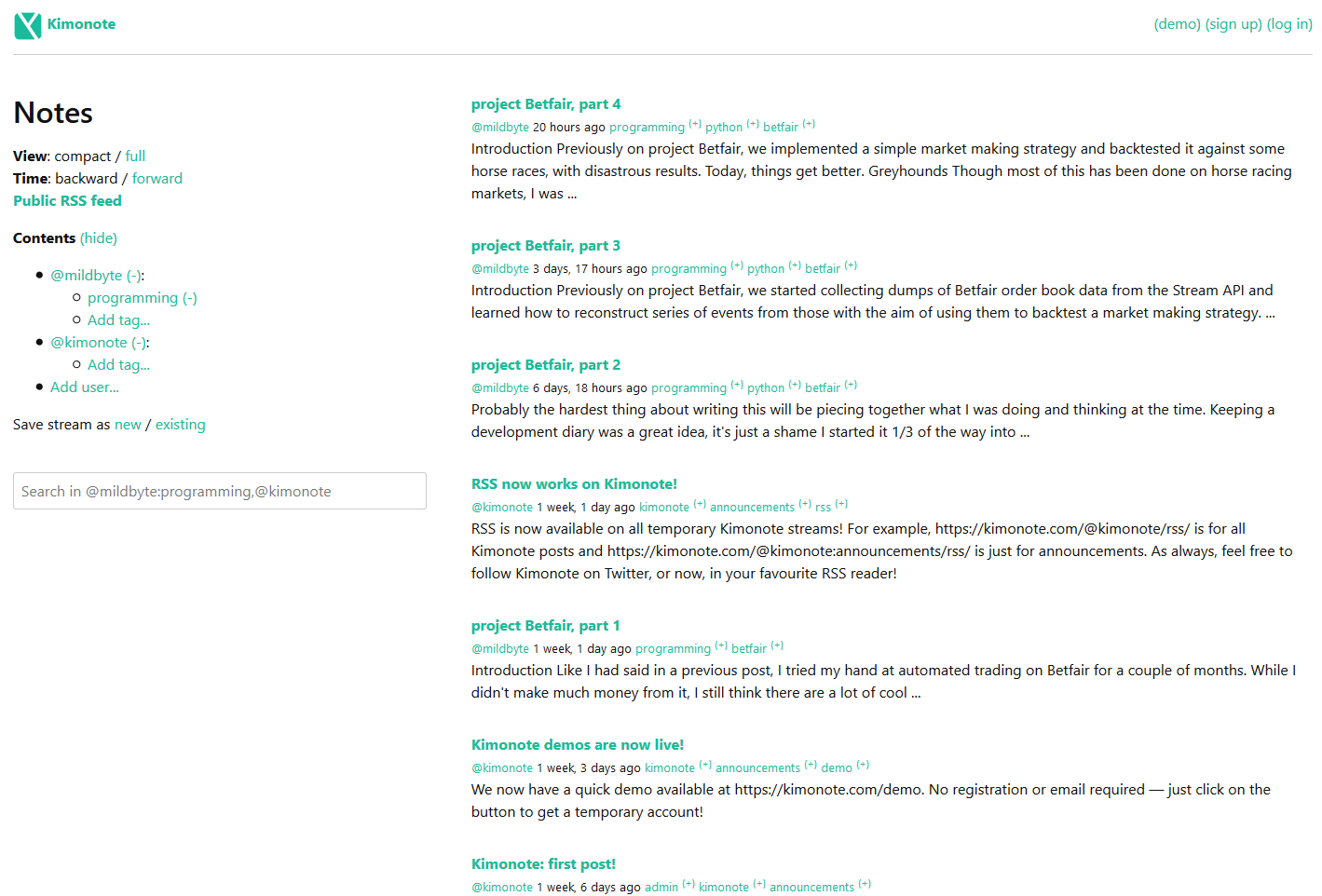
Task: Add announcements tag (+) on RSS post
Action: coord(805,504)
